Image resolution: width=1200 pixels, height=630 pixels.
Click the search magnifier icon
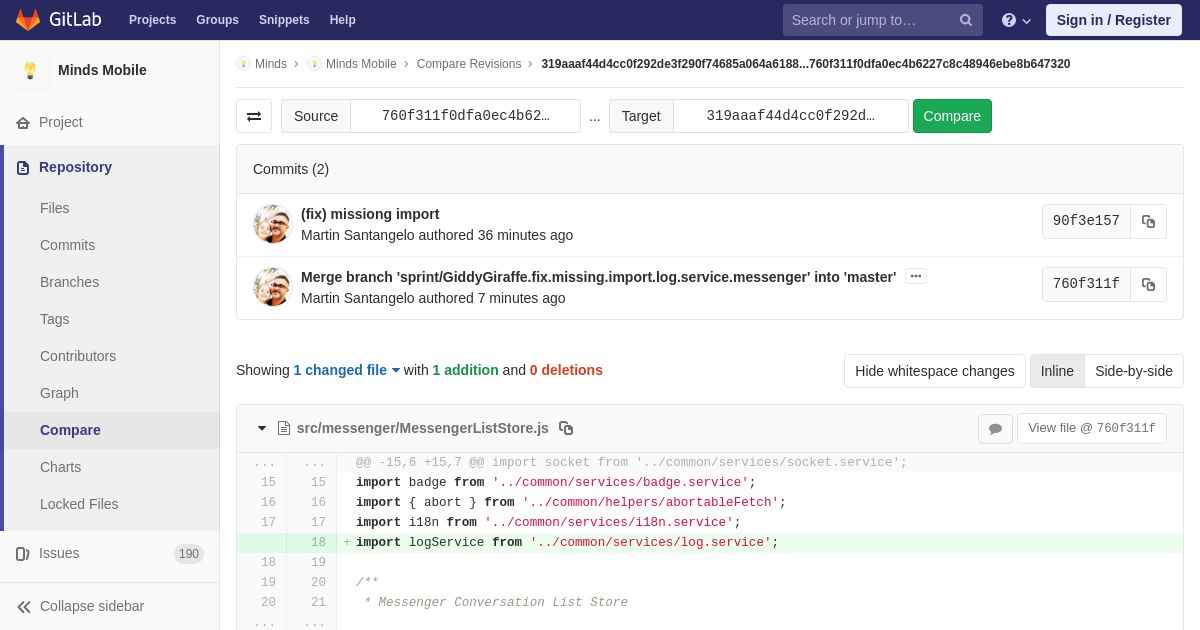(965, 20)
